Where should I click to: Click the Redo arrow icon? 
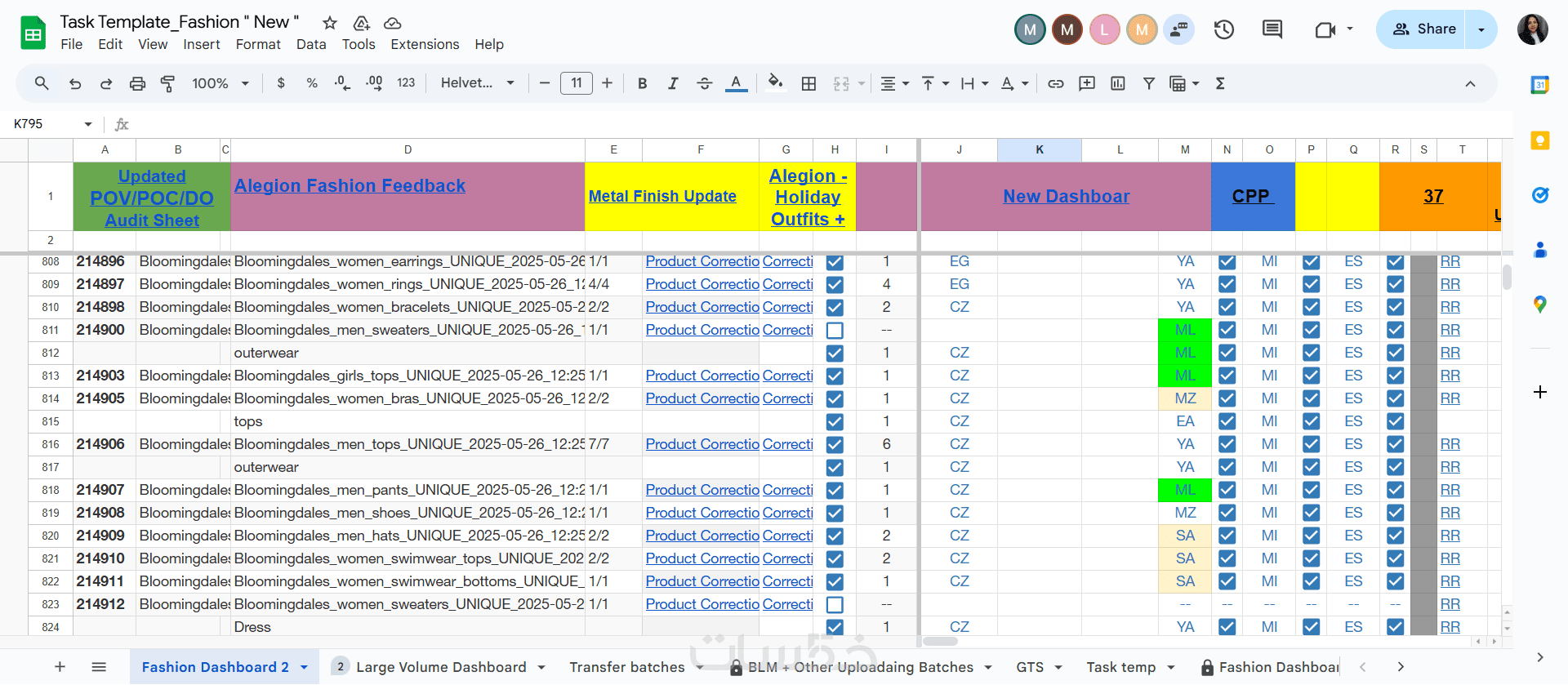(106, 83)
